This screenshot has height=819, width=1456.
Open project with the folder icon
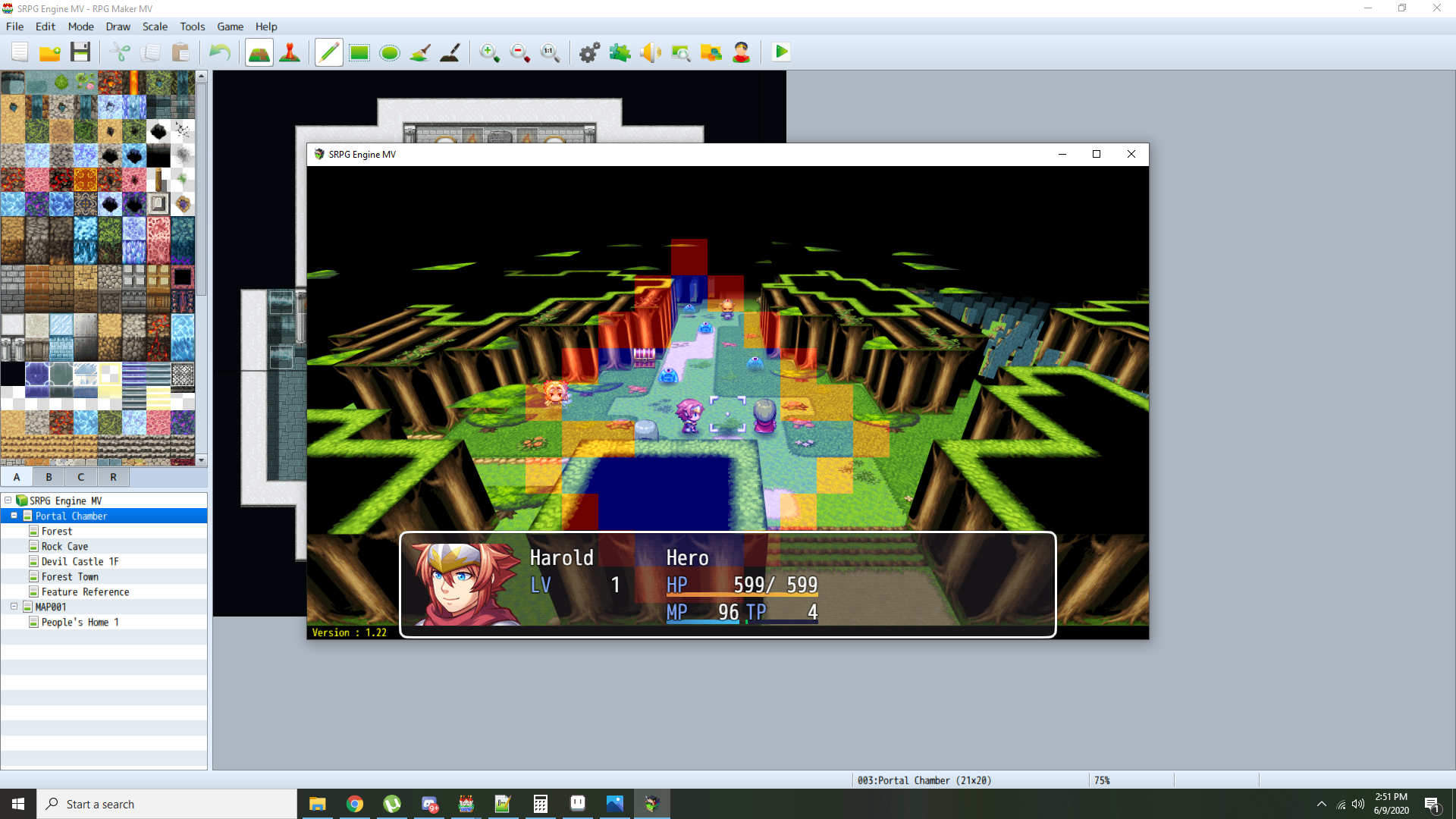[x=50, y=52]
